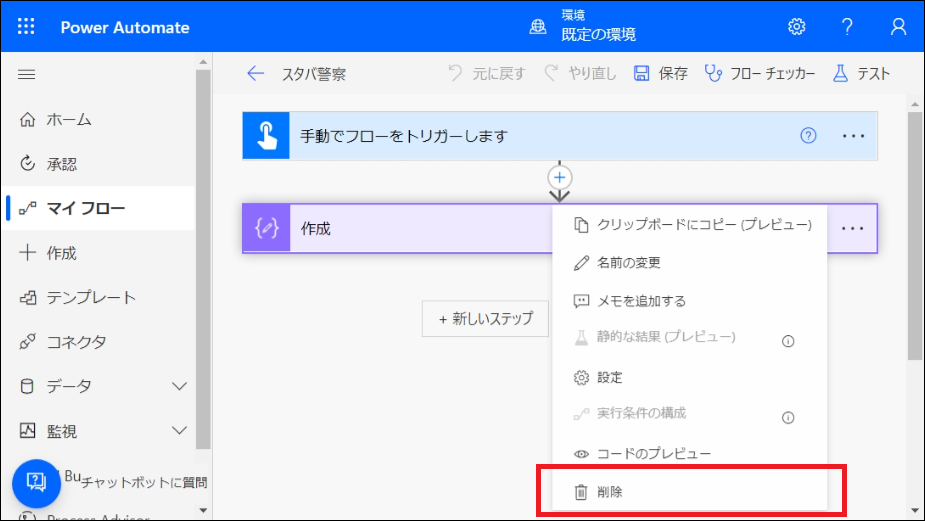Choose 設定 from the context menu

point(690,377)
